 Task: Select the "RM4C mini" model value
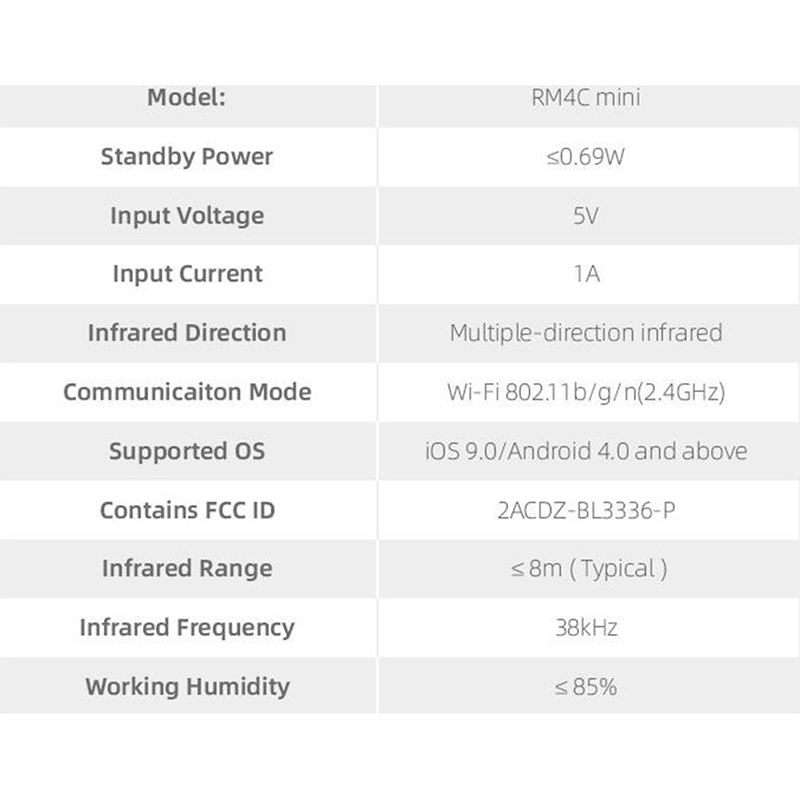click(586, 98)
